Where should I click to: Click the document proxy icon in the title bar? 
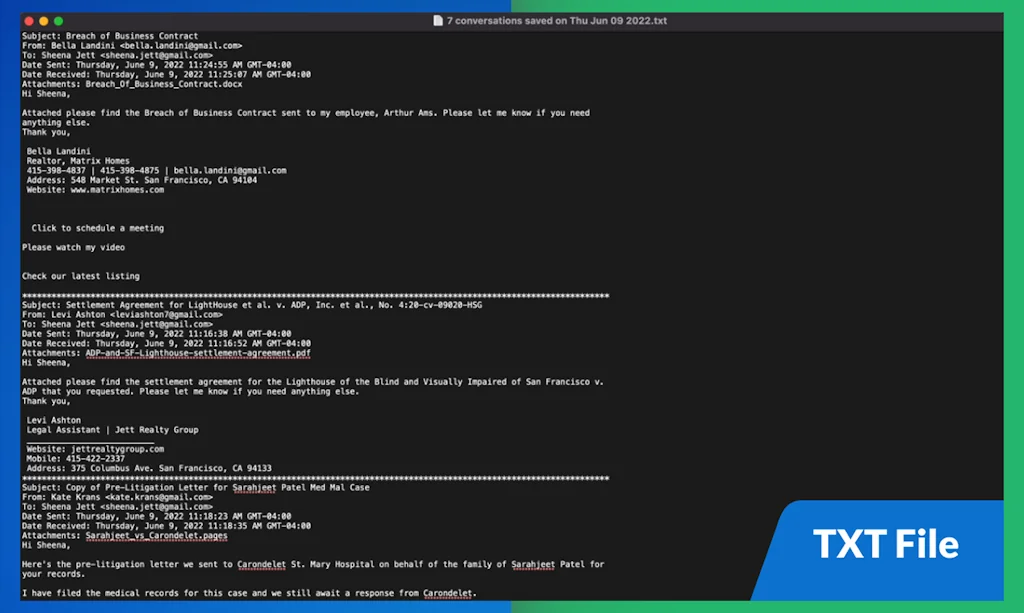coord(438,20)
